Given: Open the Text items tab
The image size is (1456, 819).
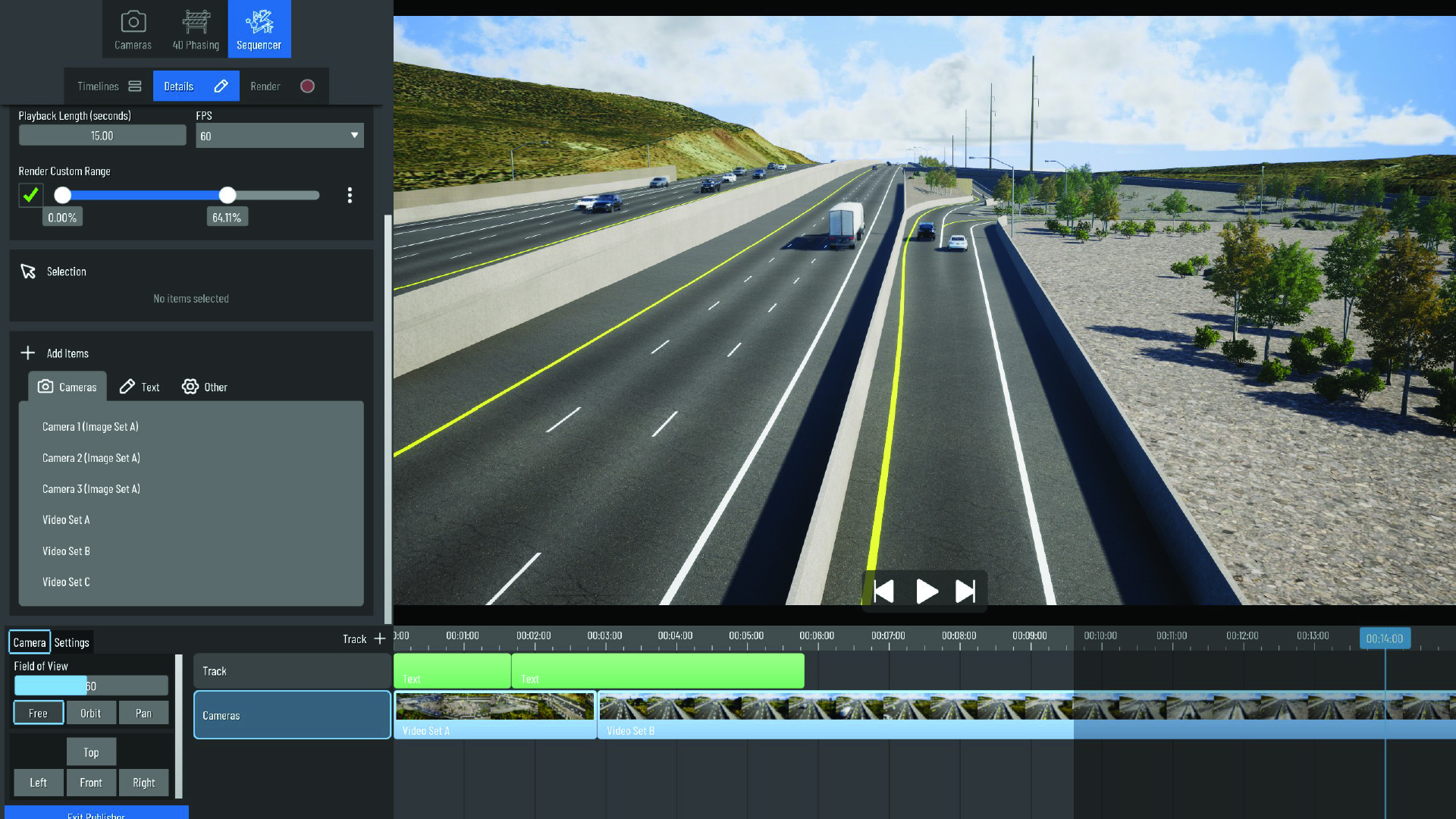Looking at the screenshot, I should coord(140,388).
